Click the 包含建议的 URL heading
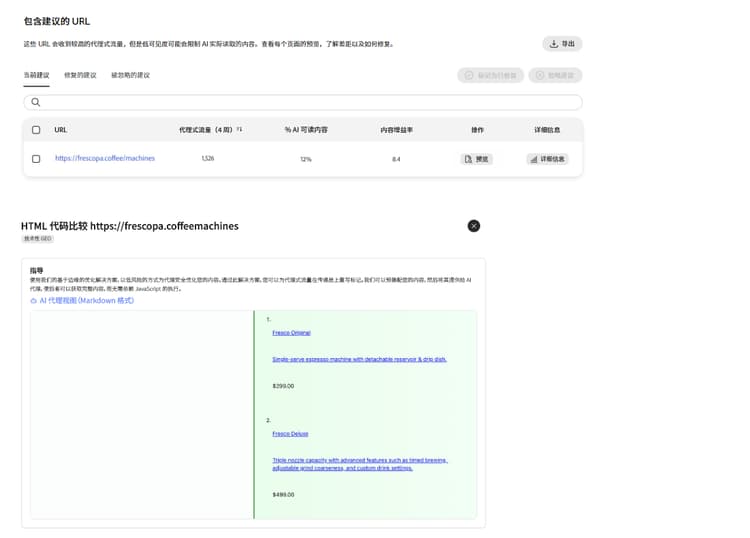 56,21
